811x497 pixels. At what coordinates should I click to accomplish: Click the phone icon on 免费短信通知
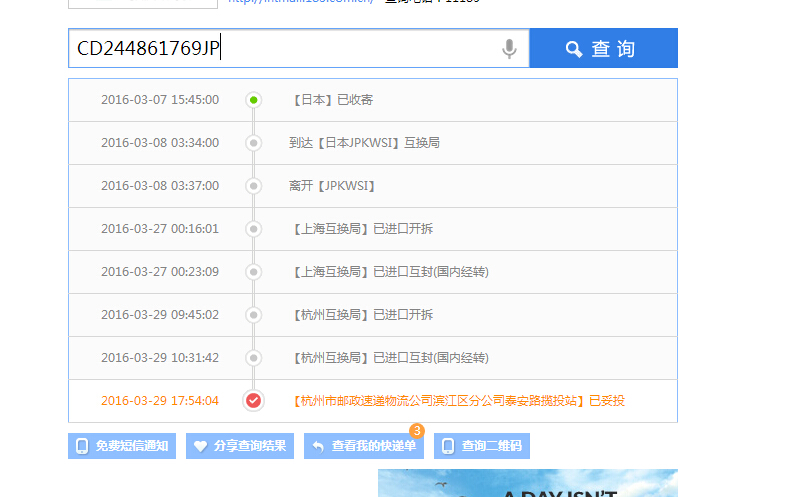pyautogui.click(x=82, y=446)
